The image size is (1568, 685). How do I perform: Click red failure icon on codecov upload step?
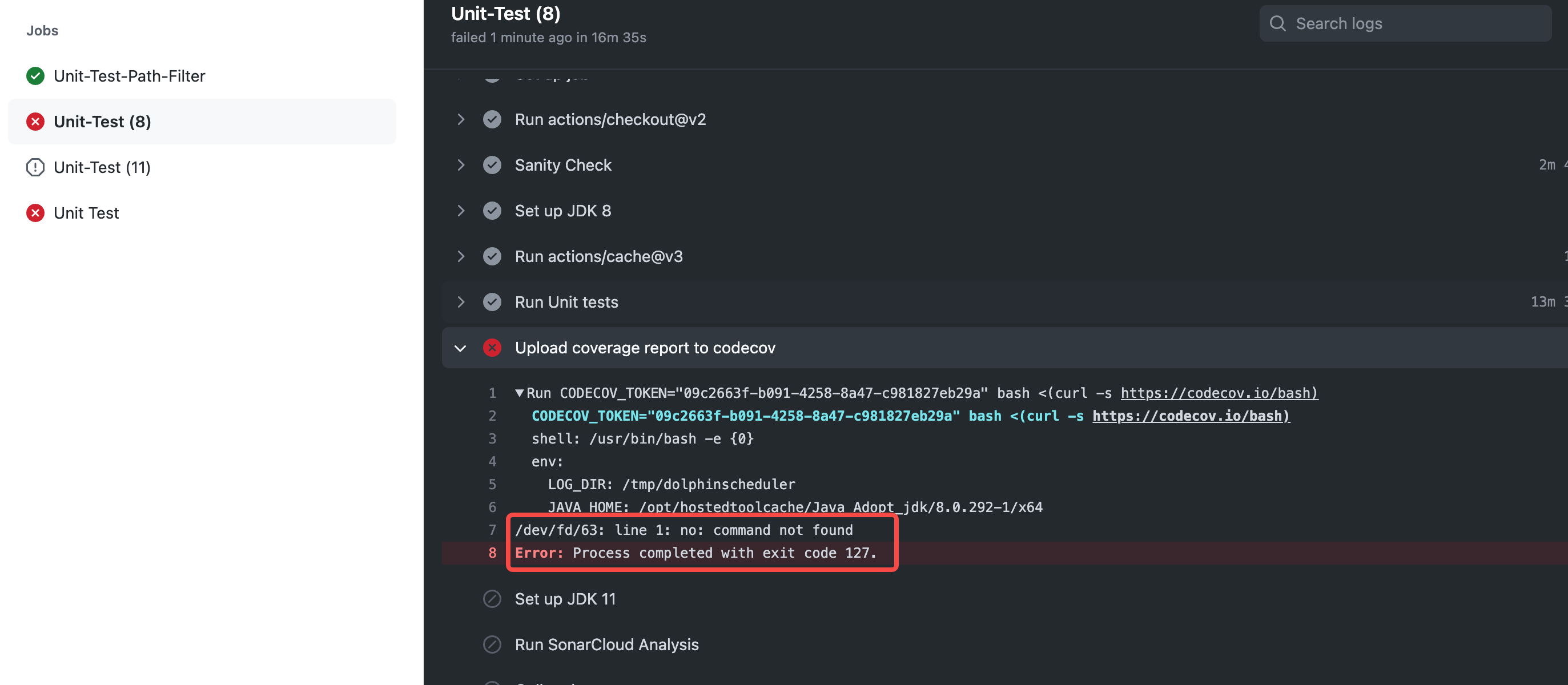(492, 348)
